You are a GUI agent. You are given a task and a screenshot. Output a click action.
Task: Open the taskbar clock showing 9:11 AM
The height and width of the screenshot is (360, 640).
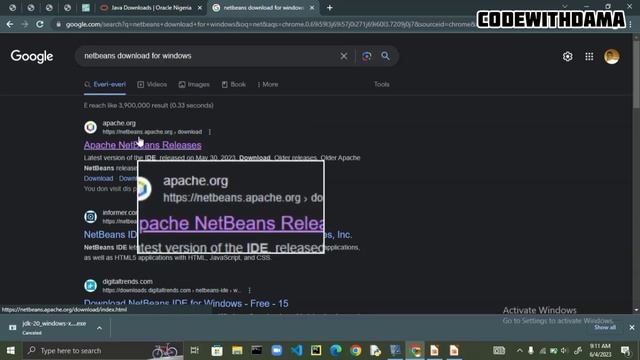point(600,350)
